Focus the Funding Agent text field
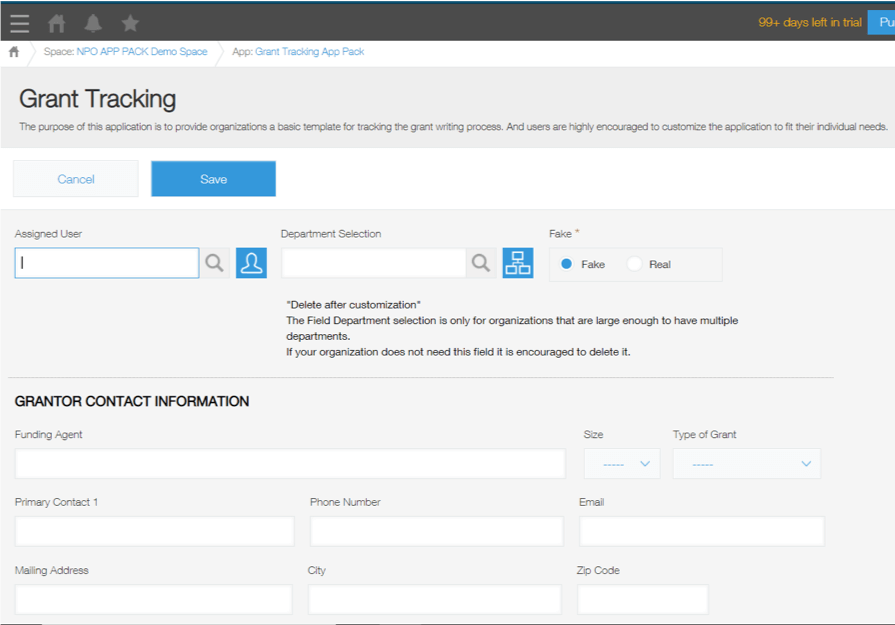The height and width of the screenshot is (625, 895). coord(290,463)
